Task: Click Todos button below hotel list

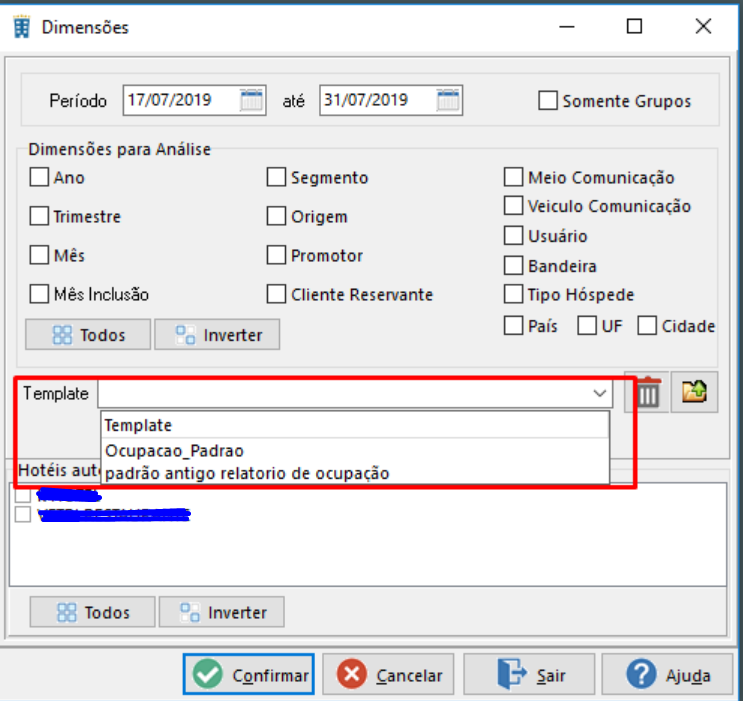Action: tap(92, 612)
